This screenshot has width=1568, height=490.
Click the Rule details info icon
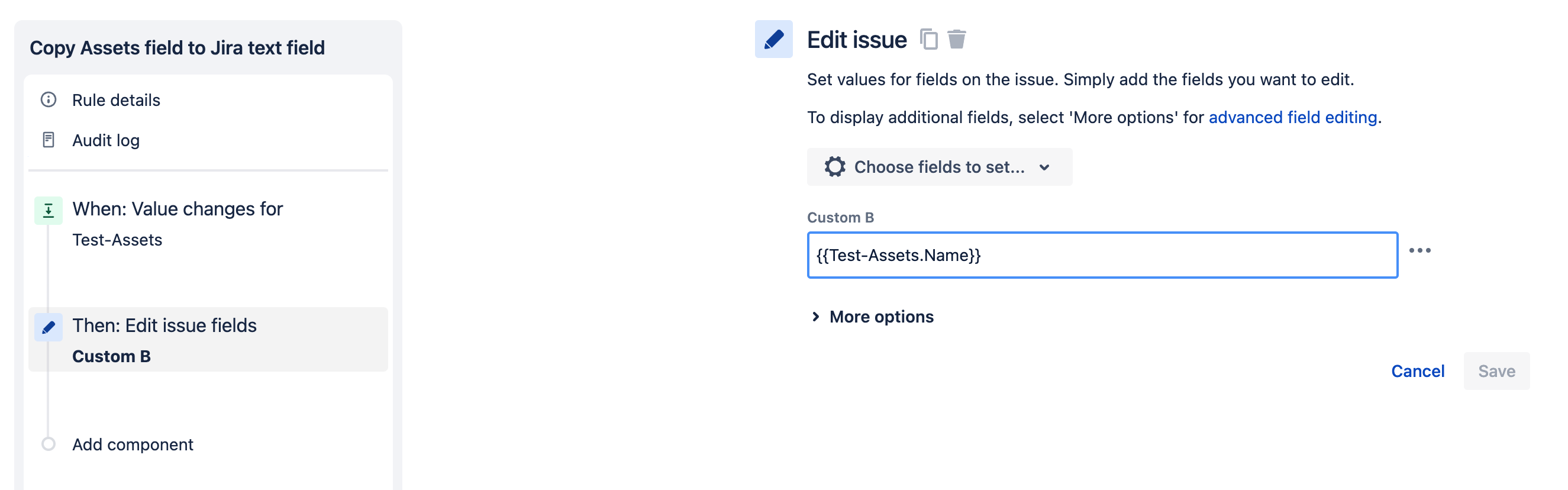click(49, 100)
